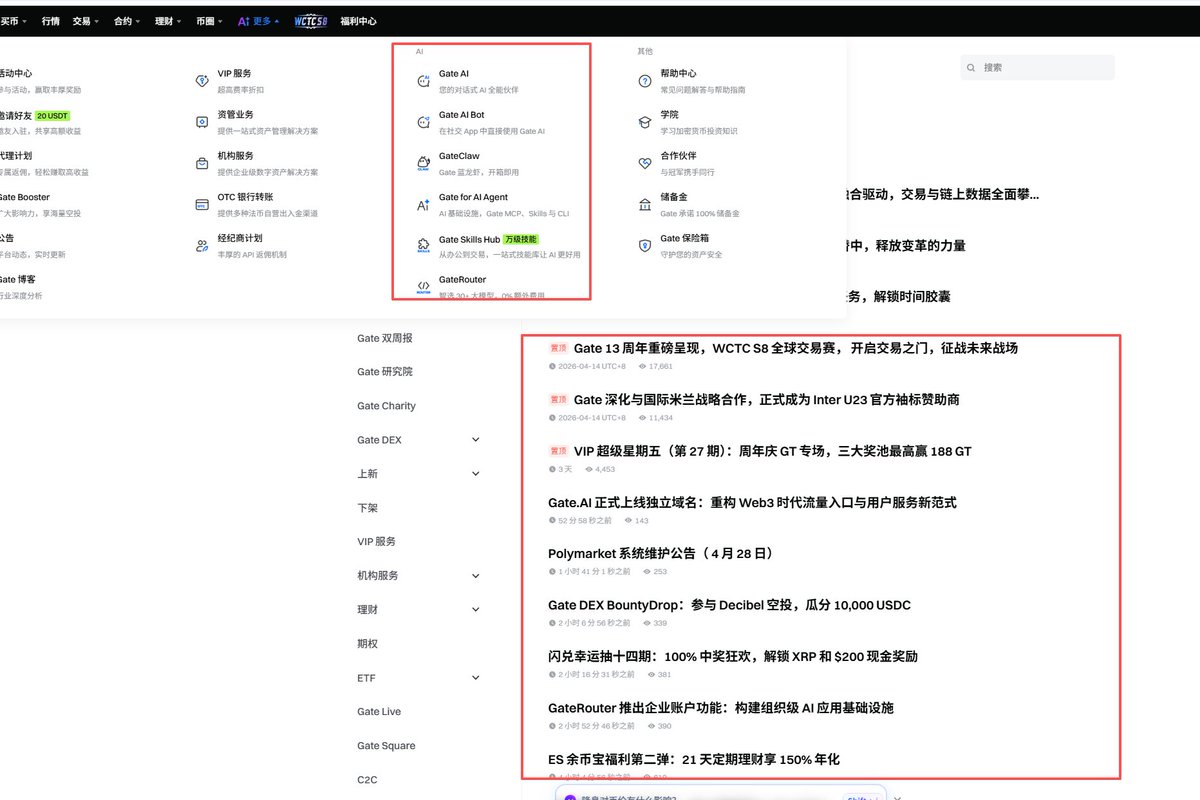Expand the sidebar 理财 chevron
This screenshot has height=800, width=1200.
(x=475, y=610)
